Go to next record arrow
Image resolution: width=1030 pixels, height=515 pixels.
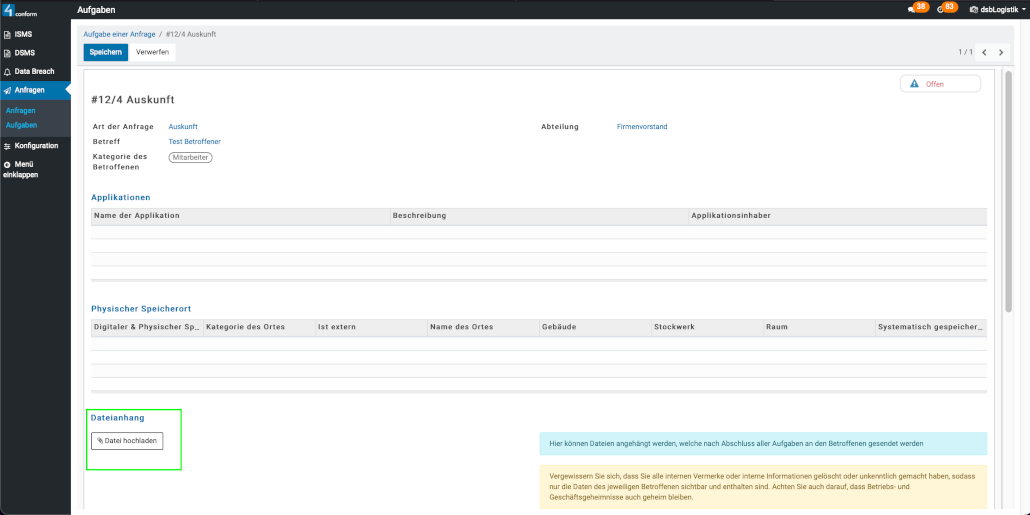[1001, 52]
